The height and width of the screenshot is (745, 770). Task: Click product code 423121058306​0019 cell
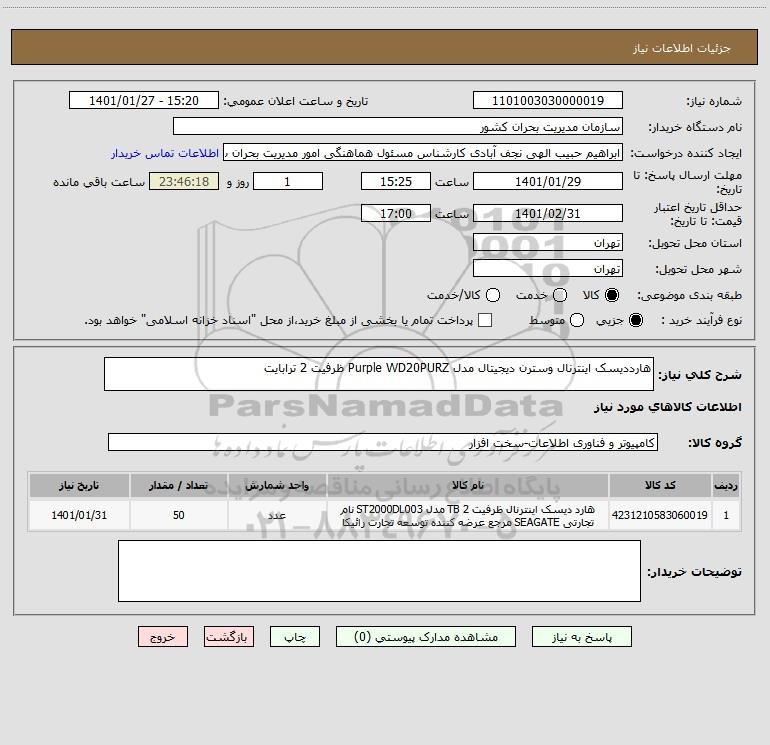[660, 515]
